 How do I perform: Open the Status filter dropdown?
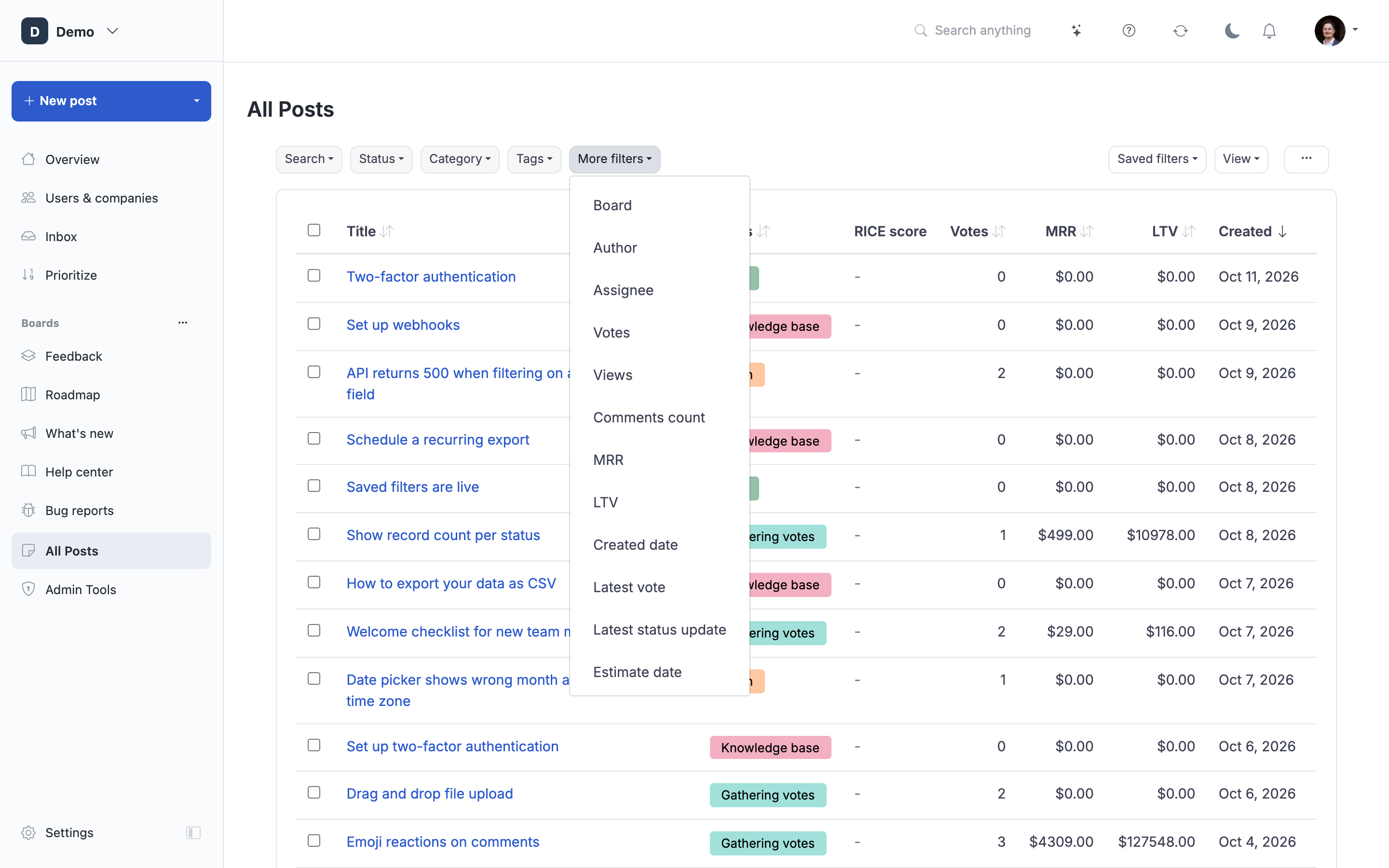pos(381,159)
